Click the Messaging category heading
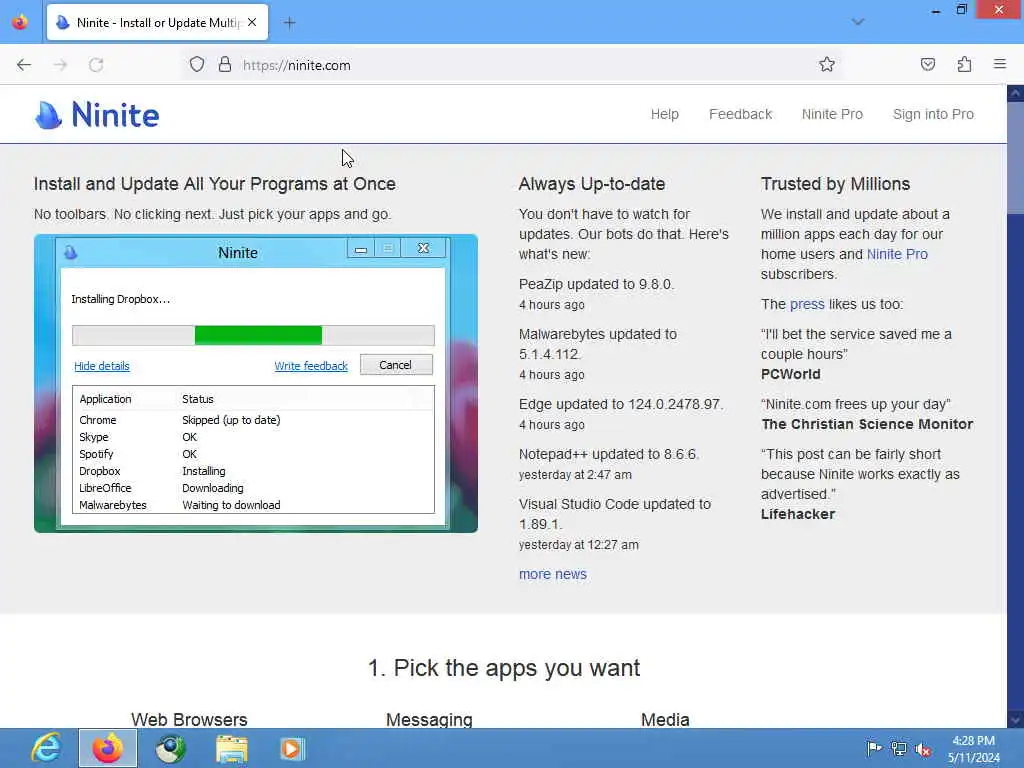The image size is (1024, 768). pos(429,719)
